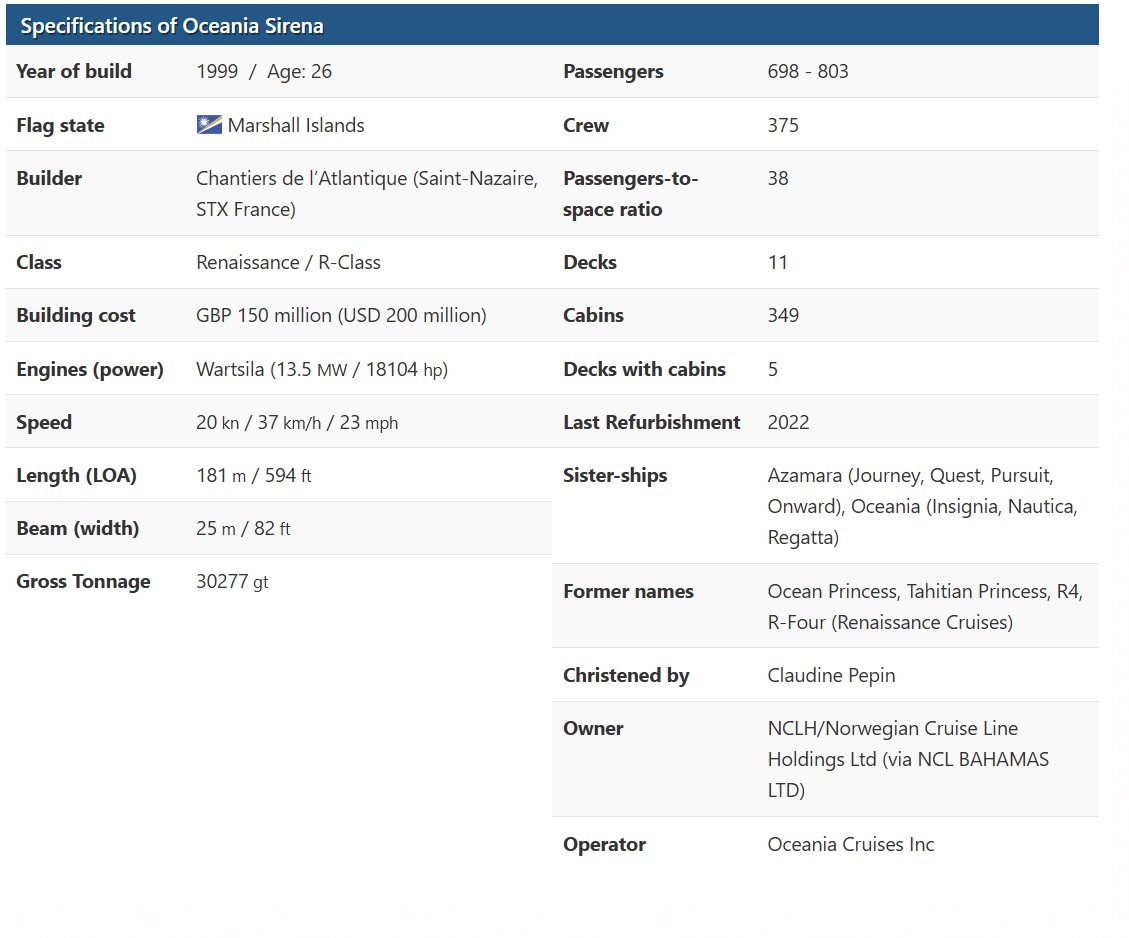The height and width of the screenshot is (938, 1129).
Task: Click the NCLH/Norwegian Cruise Line Holdings owner
Action: [x=907, y=759]
